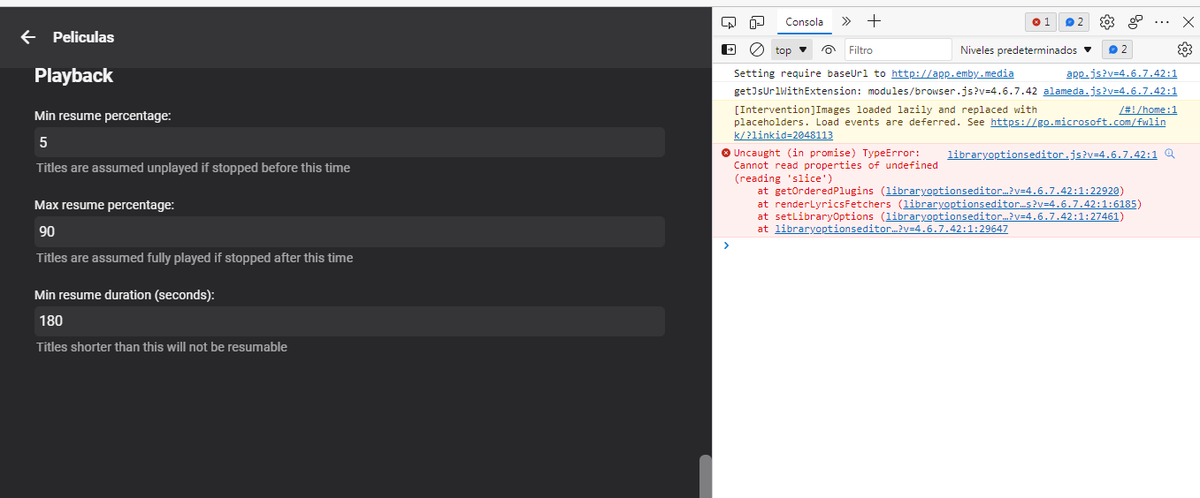
Task: Open libraryoptionseditor.js source link on the error line
Action: click(1052, 154)
